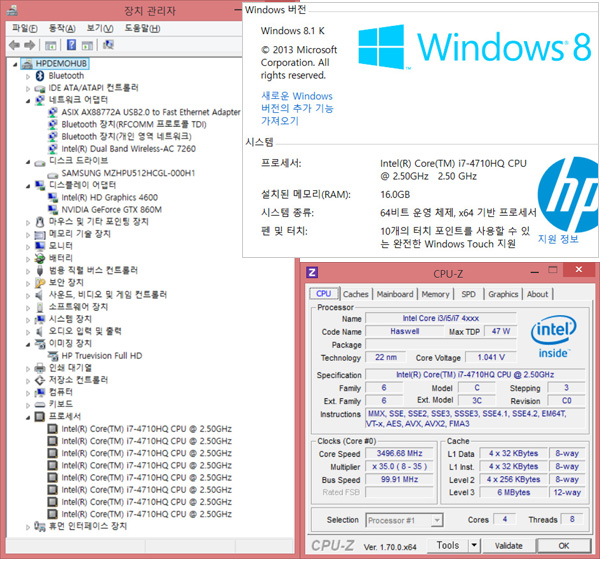Switch to the Mainboard tab in CPU-Z
The height and width of the screenshot is (561, 600).
click(x=395, y=294)
